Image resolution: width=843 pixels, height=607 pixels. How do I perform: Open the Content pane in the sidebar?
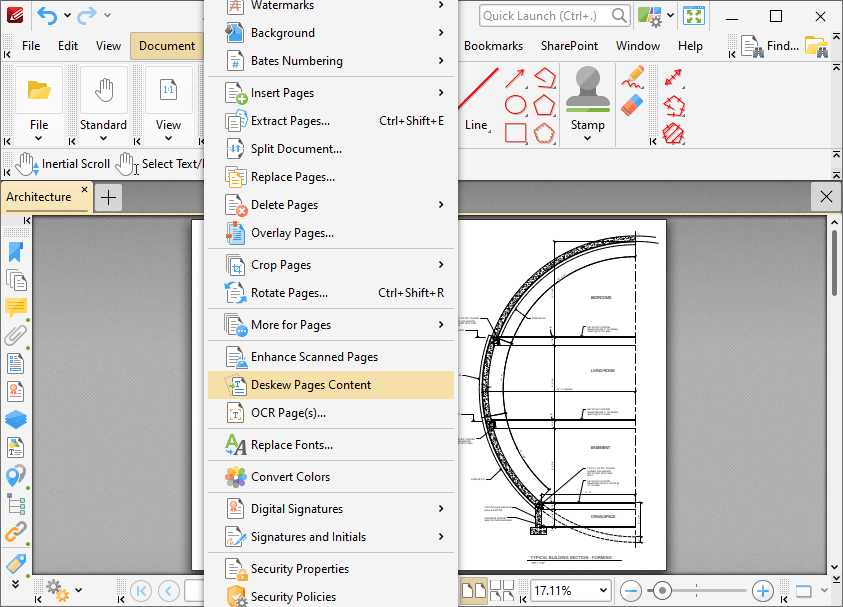[16, 447]
